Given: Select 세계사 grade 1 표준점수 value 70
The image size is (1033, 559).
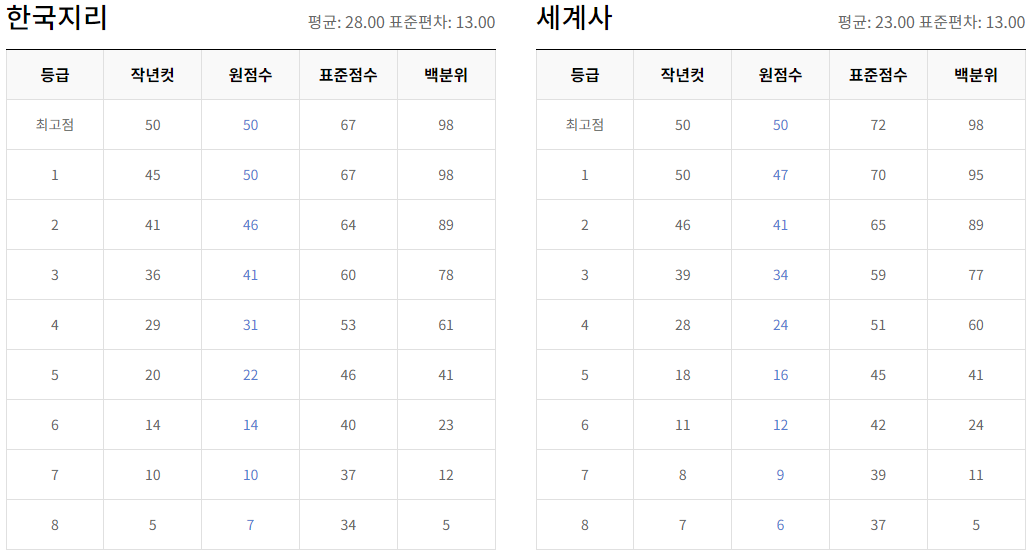Looking at the screenshot, I should click(x=878, y=175).
